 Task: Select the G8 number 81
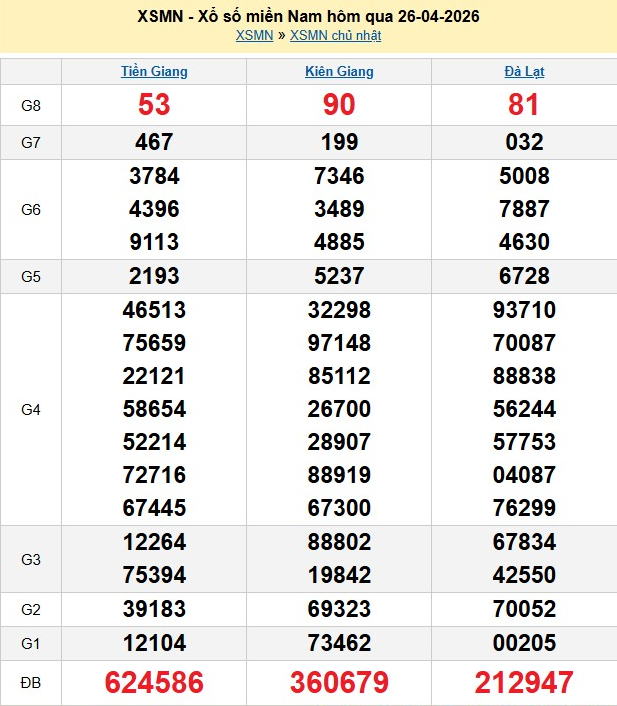[524, 105]
